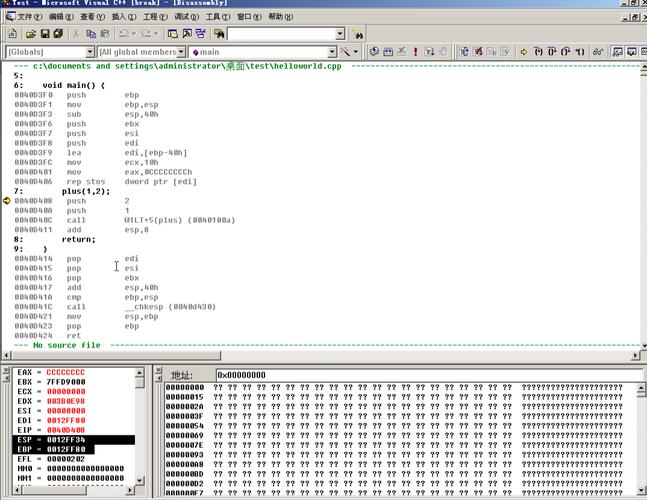Open the 调试 menu

tap(186, 17)
